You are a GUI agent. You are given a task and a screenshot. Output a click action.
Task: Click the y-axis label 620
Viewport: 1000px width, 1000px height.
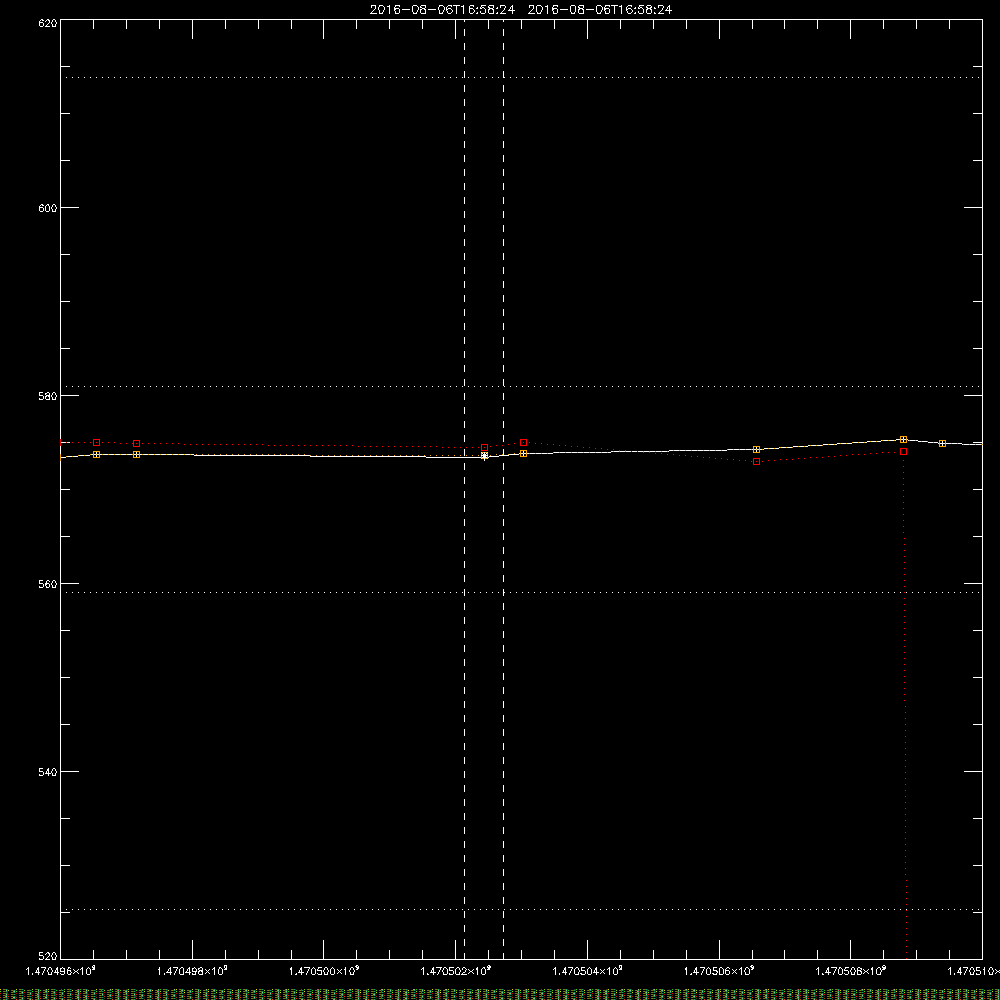(x=48, y=24)
